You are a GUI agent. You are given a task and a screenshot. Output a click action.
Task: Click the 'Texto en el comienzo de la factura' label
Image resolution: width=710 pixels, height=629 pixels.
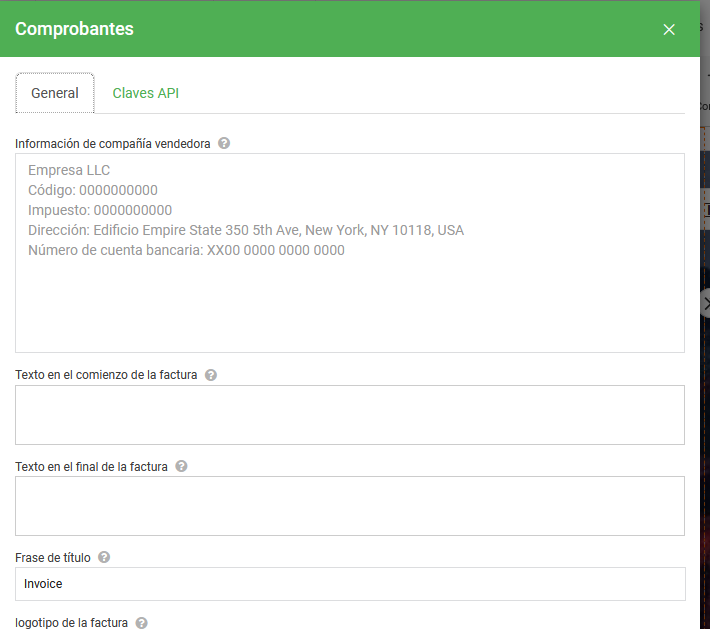click(x=106, y=375)
